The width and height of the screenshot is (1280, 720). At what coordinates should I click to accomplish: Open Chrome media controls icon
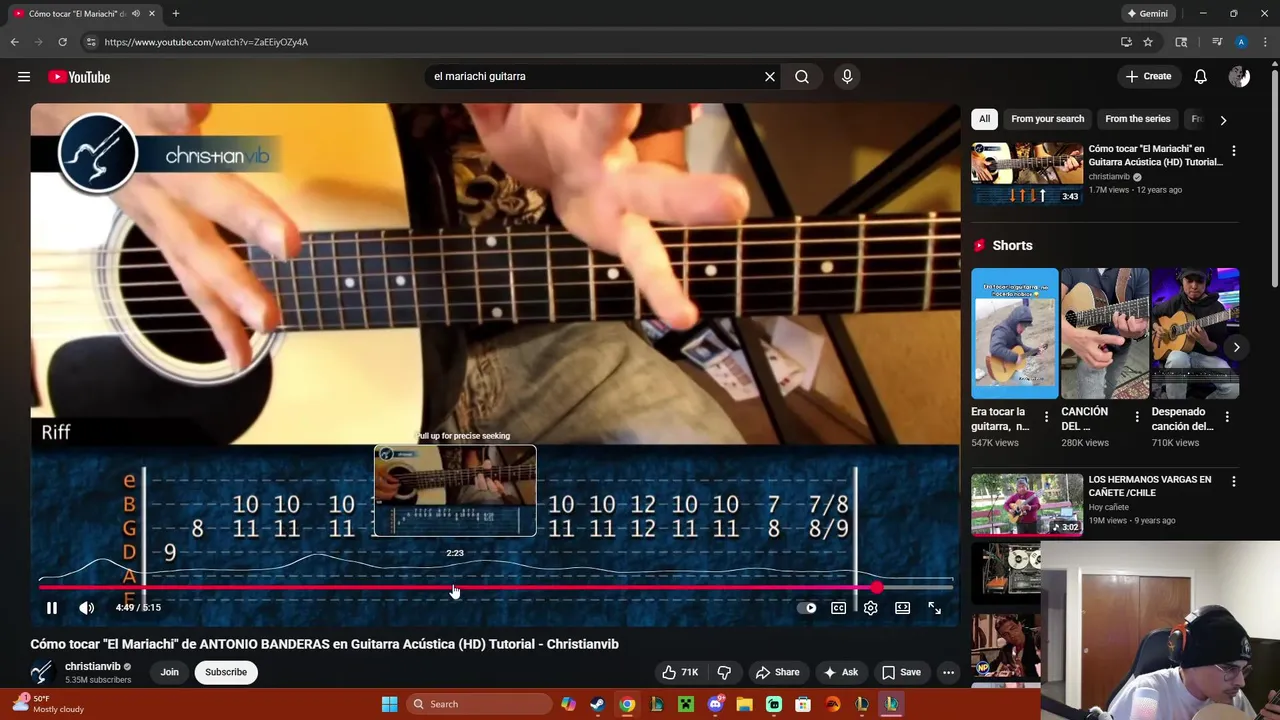coord(1217,42)
